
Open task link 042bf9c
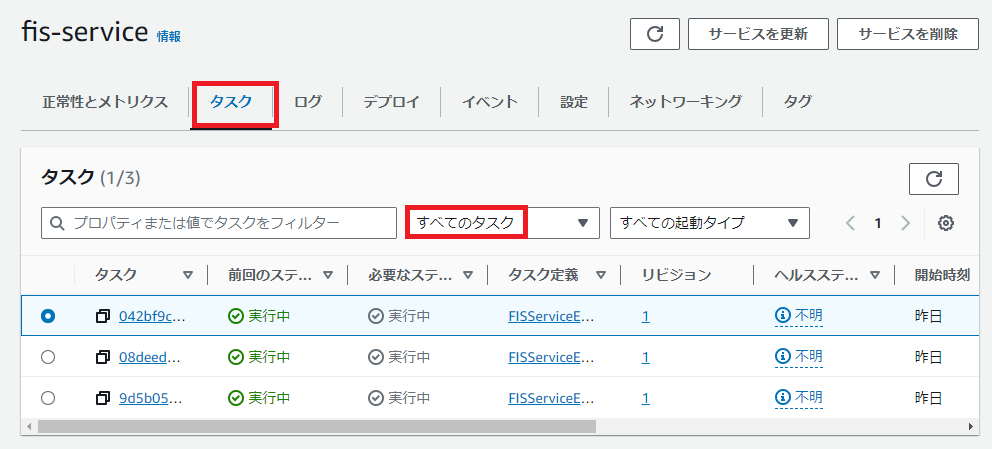[152, 316]
